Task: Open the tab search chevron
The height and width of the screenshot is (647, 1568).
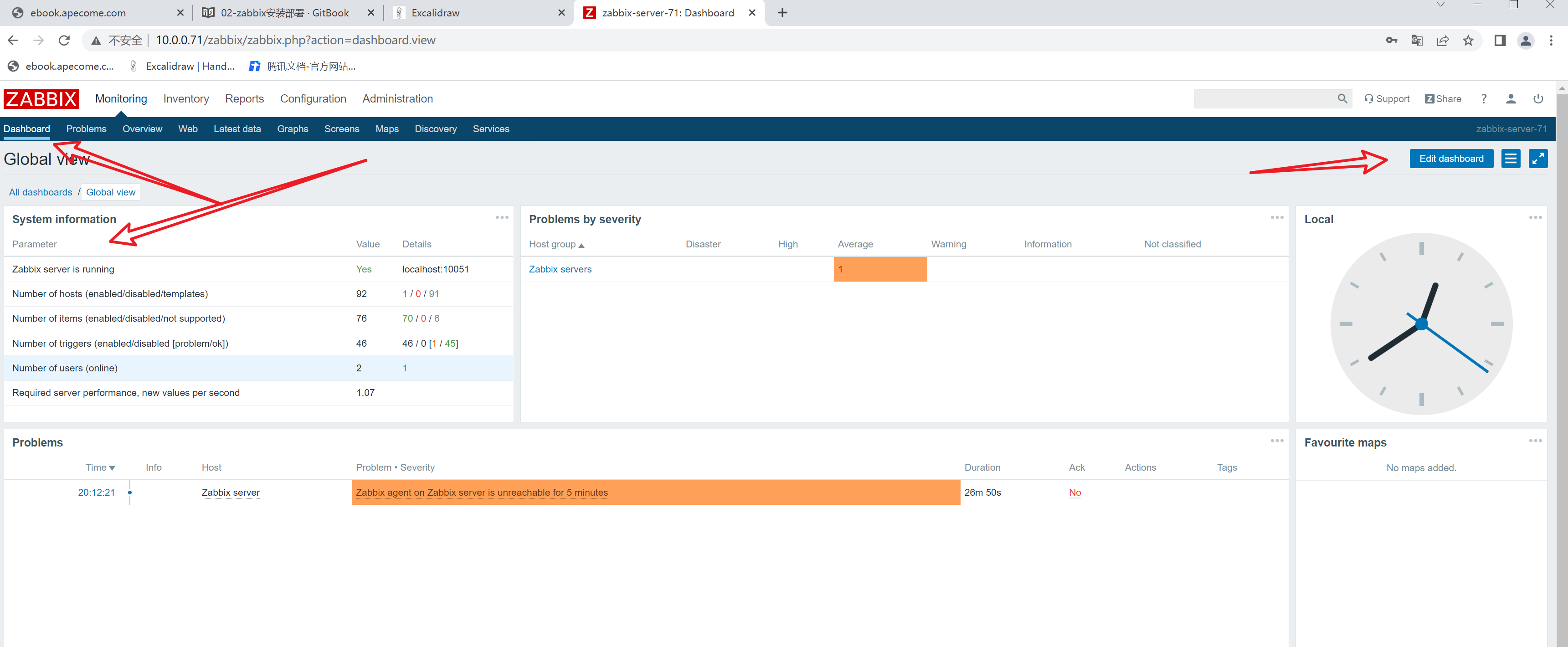Action: [x=1440, y=5]
